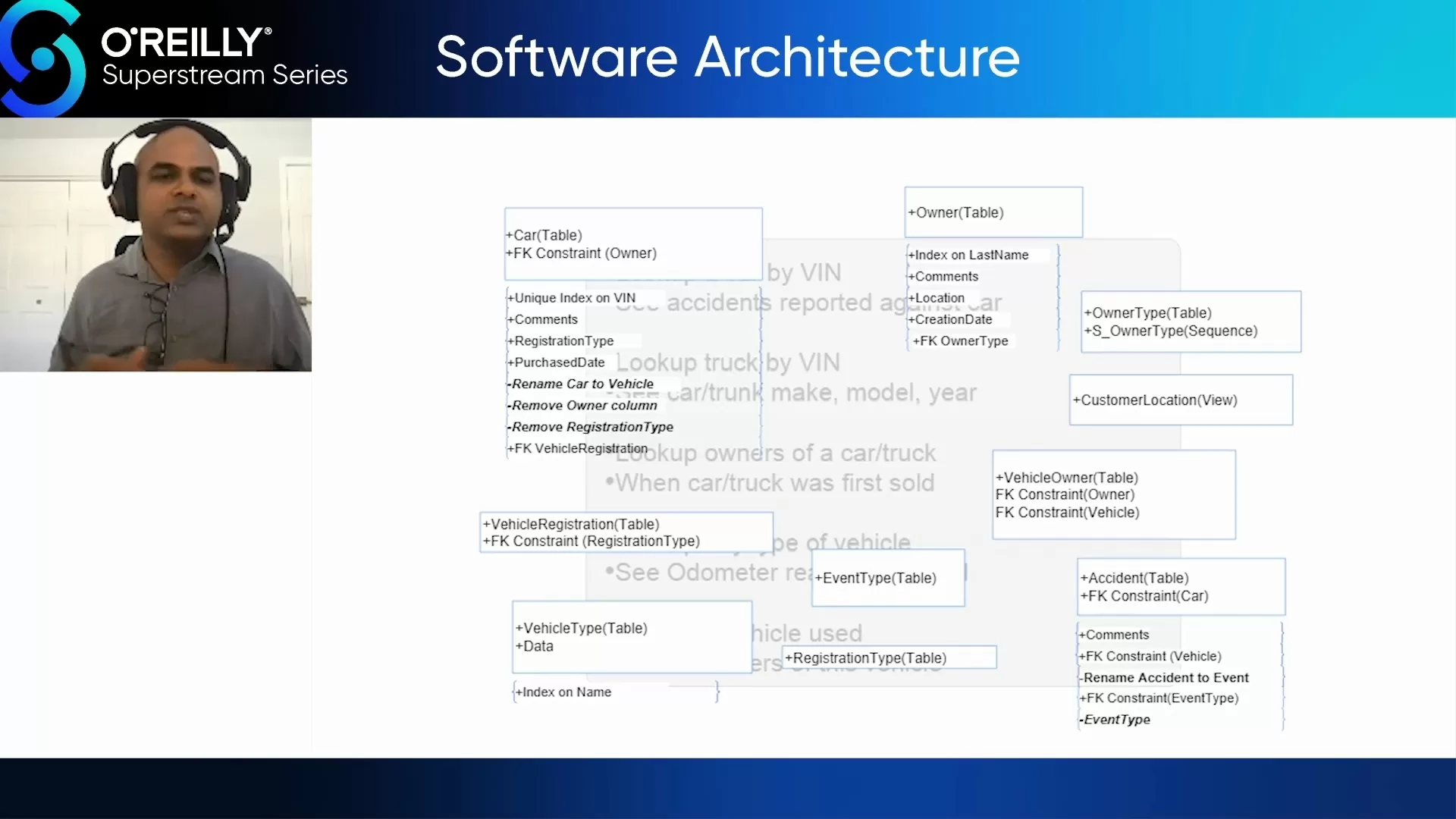Click 'Remove Owner column' entry

tap(584, 405)
